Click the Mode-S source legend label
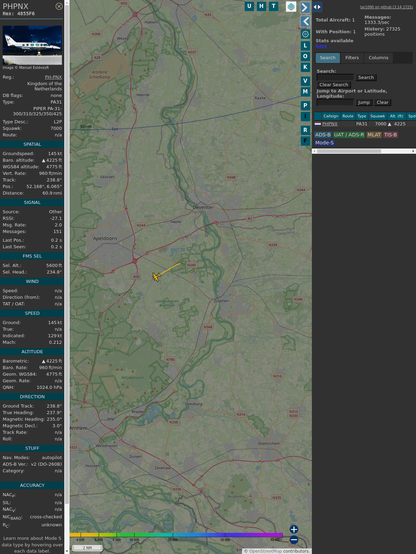 click(324, 143)
